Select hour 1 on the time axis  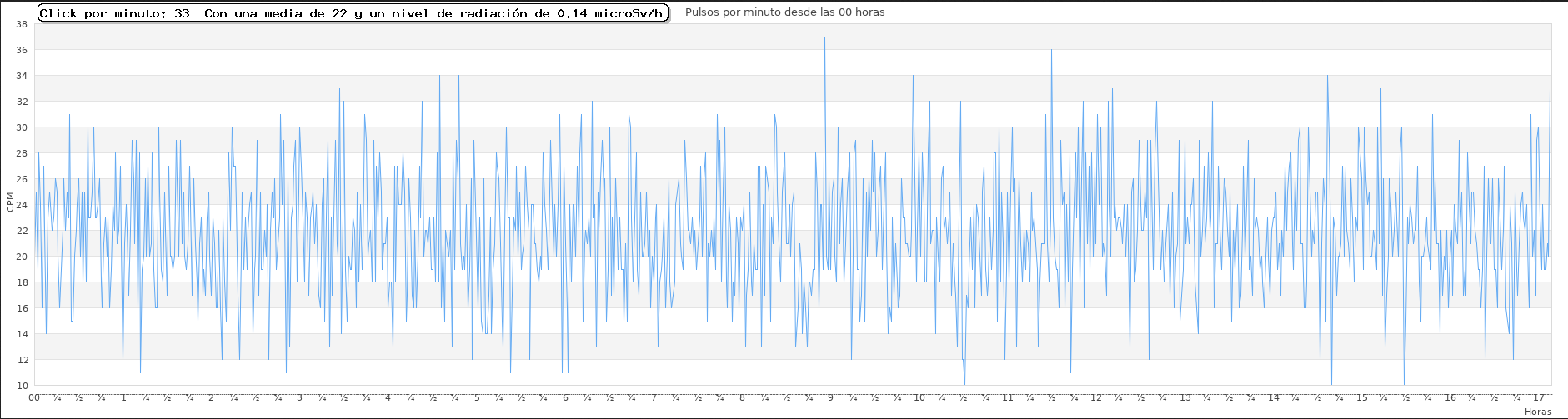pos(123,397)
